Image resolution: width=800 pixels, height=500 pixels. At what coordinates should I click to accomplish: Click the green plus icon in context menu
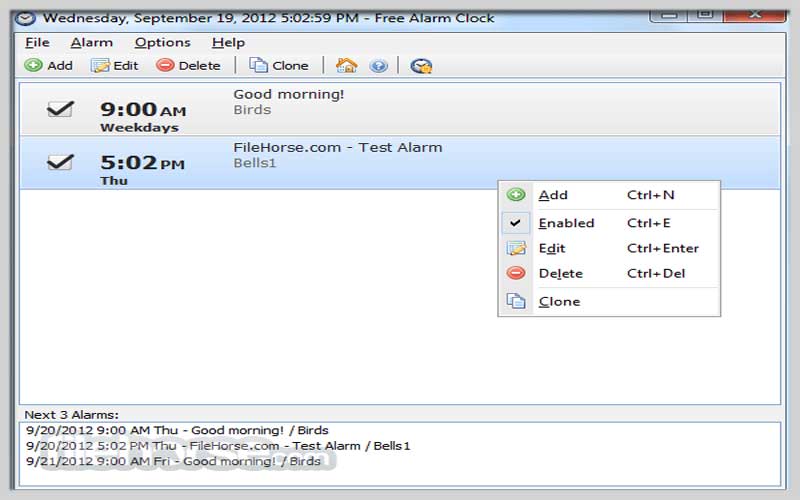[516, 194]
